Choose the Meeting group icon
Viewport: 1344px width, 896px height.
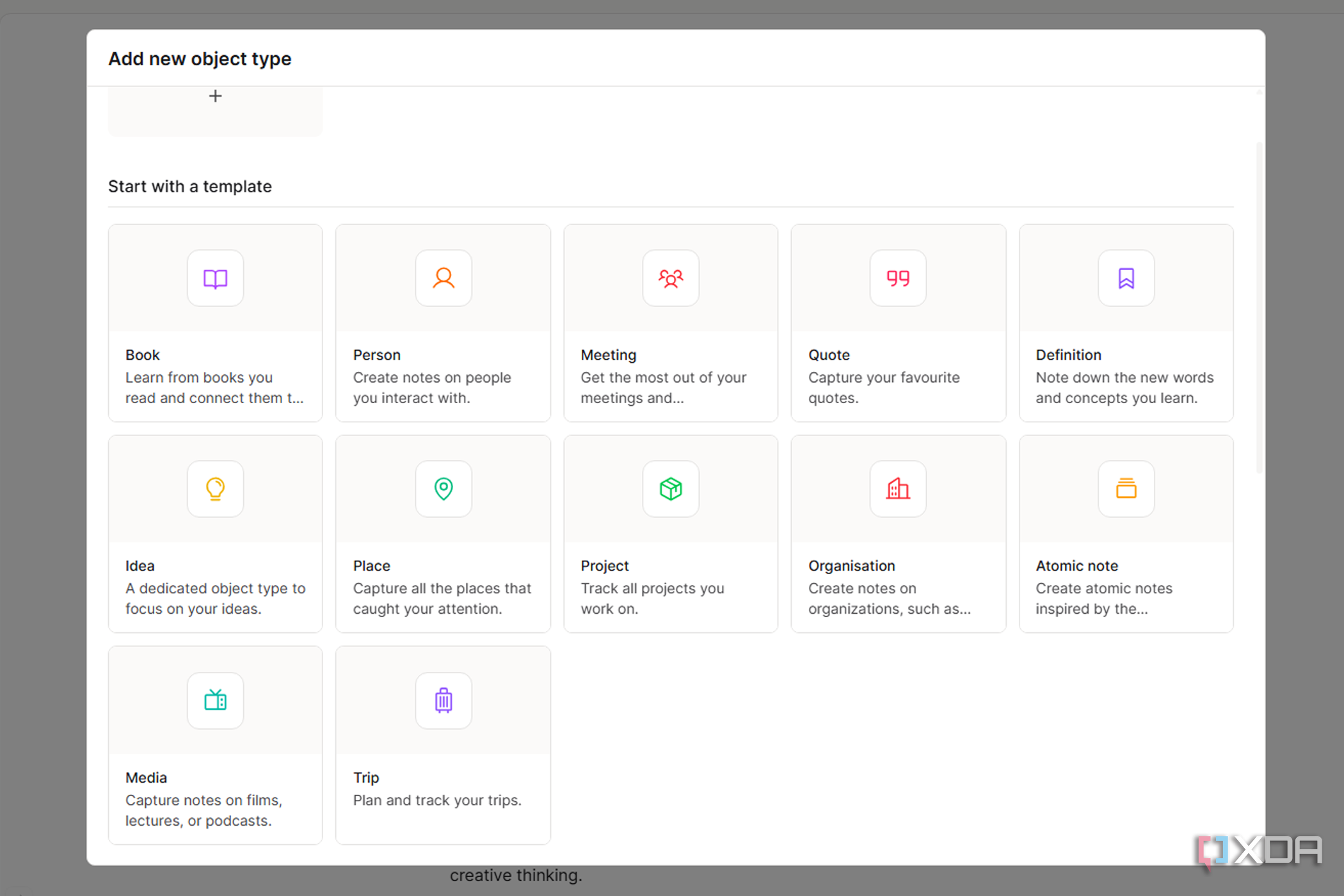click(671, 278)
